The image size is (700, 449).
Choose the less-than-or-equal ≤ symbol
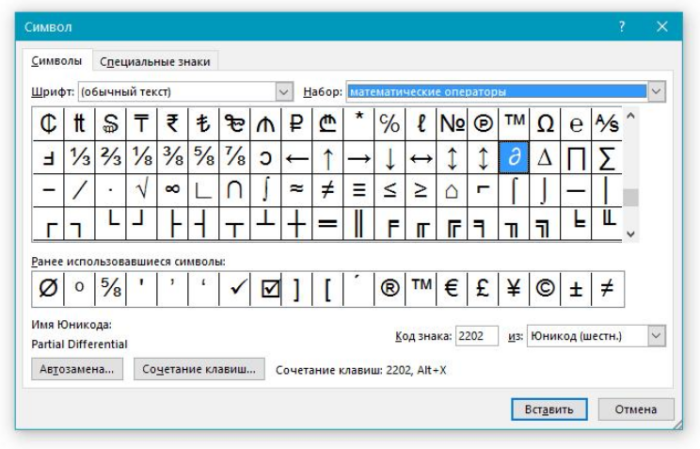pos(390,190)
